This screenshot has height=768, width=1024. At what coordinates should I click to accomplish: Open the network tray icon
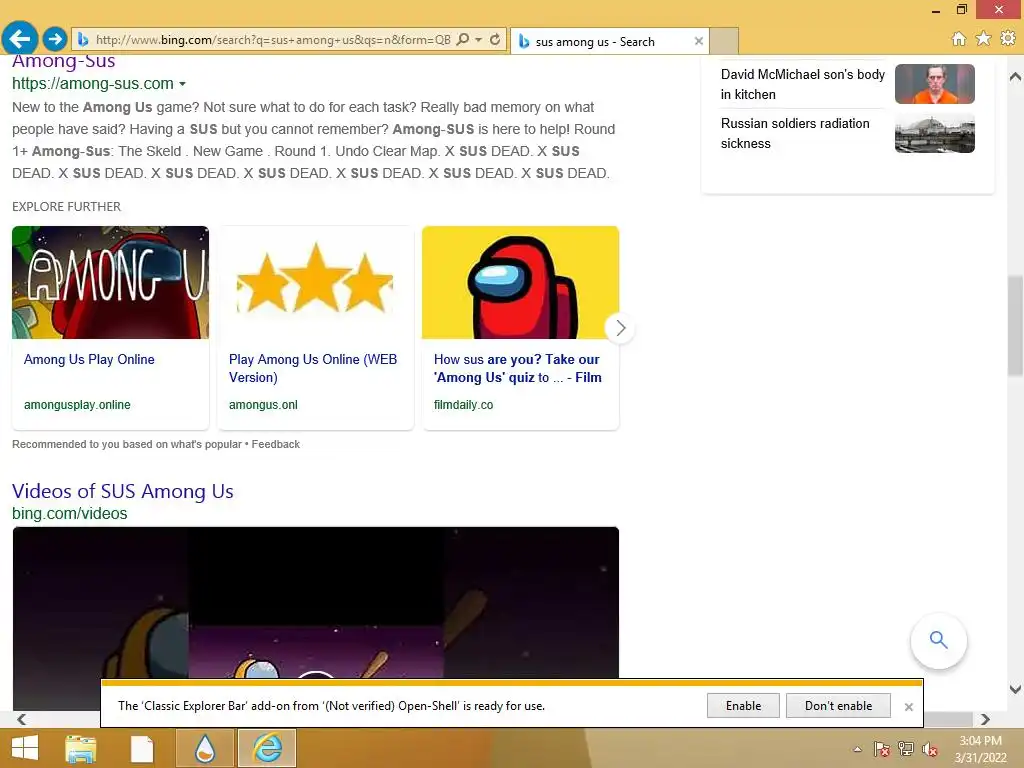click(x=906, y=749)
